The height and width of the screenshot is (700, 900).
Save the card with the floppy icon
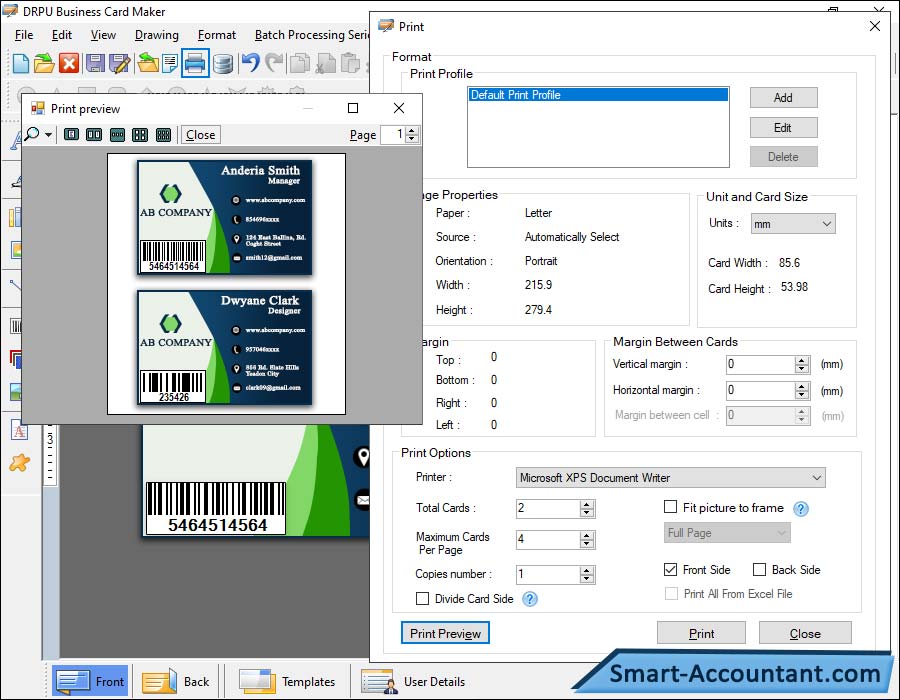[x=95, y=63]
